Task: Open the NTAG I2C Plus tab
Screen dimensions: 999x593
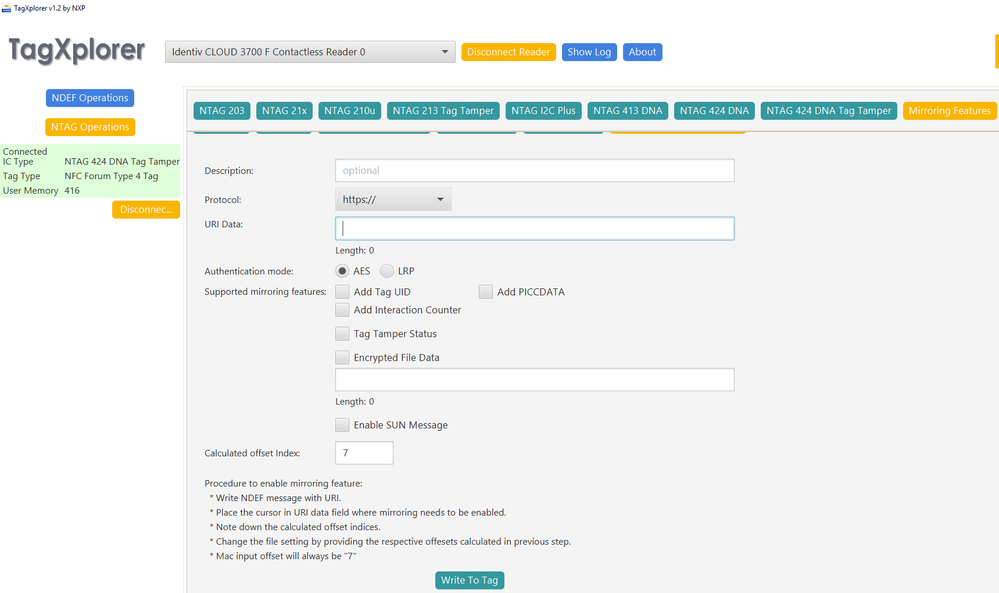Action: tap(543, 111)
